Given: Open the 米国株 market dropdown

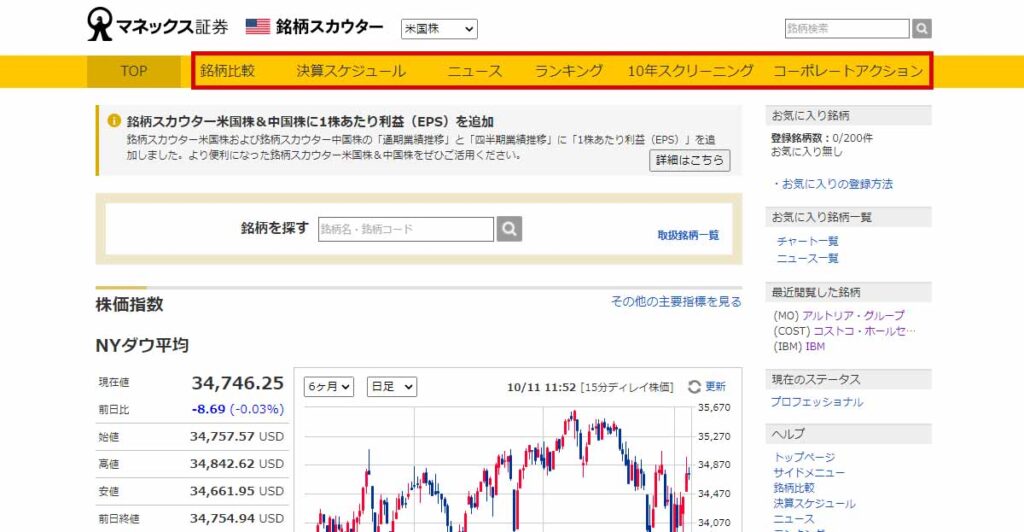Looking at the screenshot, I should (439, 29).
